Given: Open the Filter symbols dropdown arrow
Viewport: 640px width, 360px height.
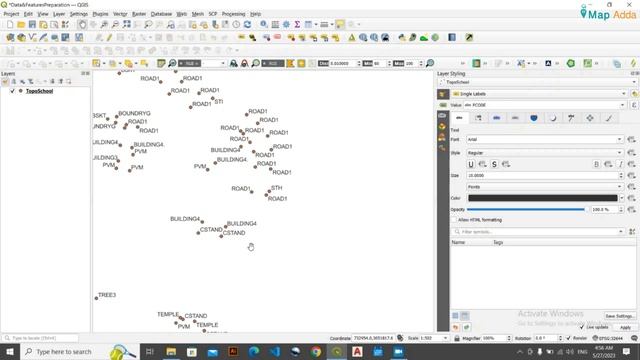Looking at the screenshot, I should [621, 232].
